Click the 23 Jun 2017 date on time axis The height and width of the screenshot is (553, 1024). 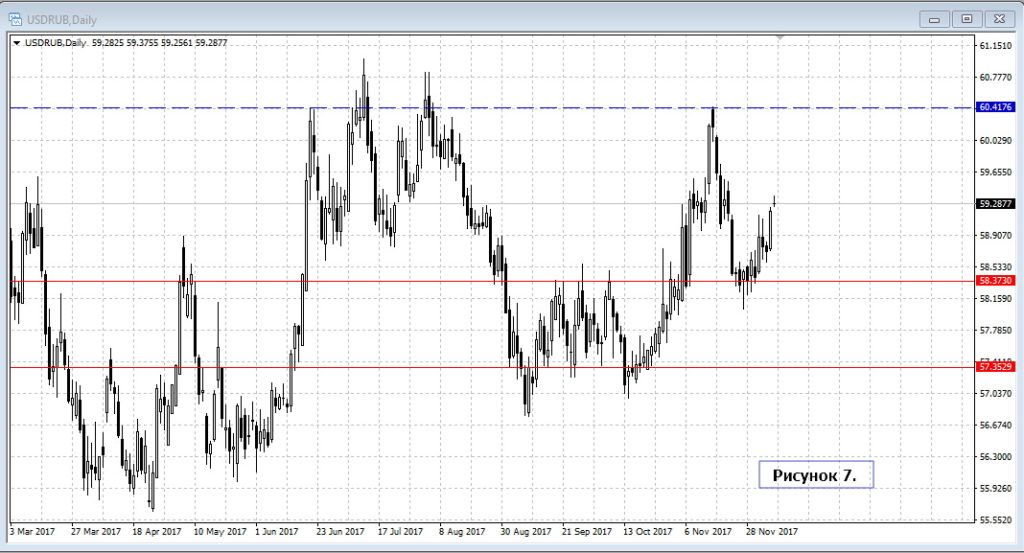pyautogui.click(x=338, y=531)
